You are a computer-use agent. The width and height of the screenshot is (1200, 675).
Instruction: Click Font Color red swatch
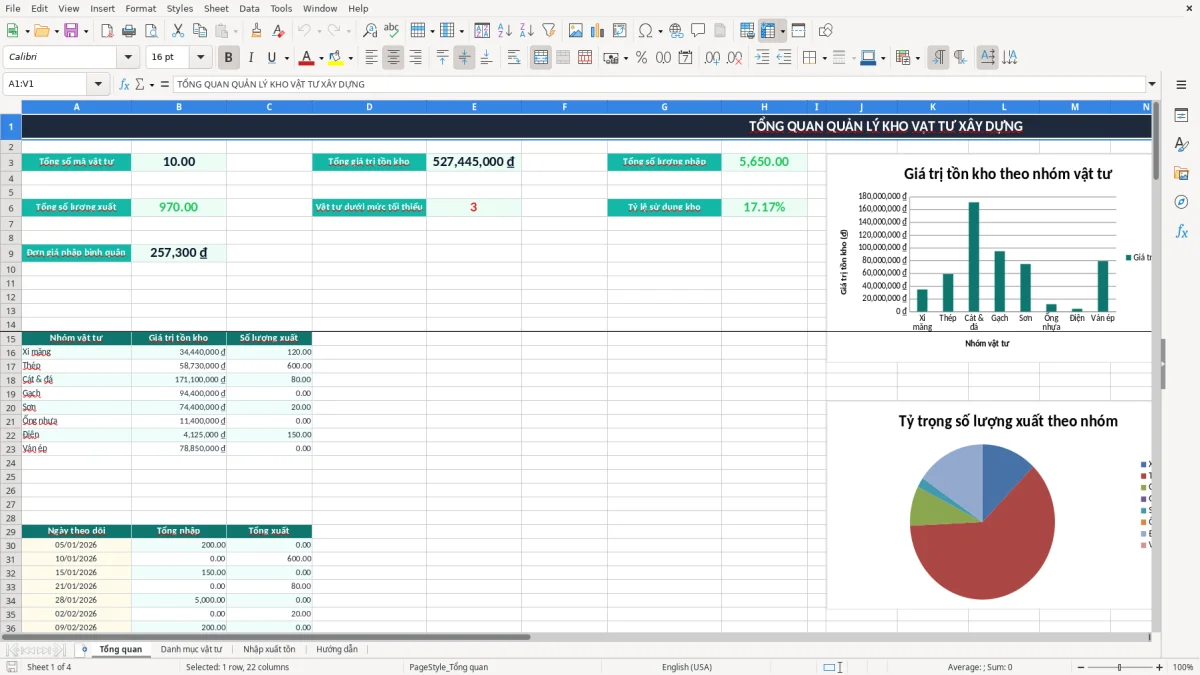point(306,58)
